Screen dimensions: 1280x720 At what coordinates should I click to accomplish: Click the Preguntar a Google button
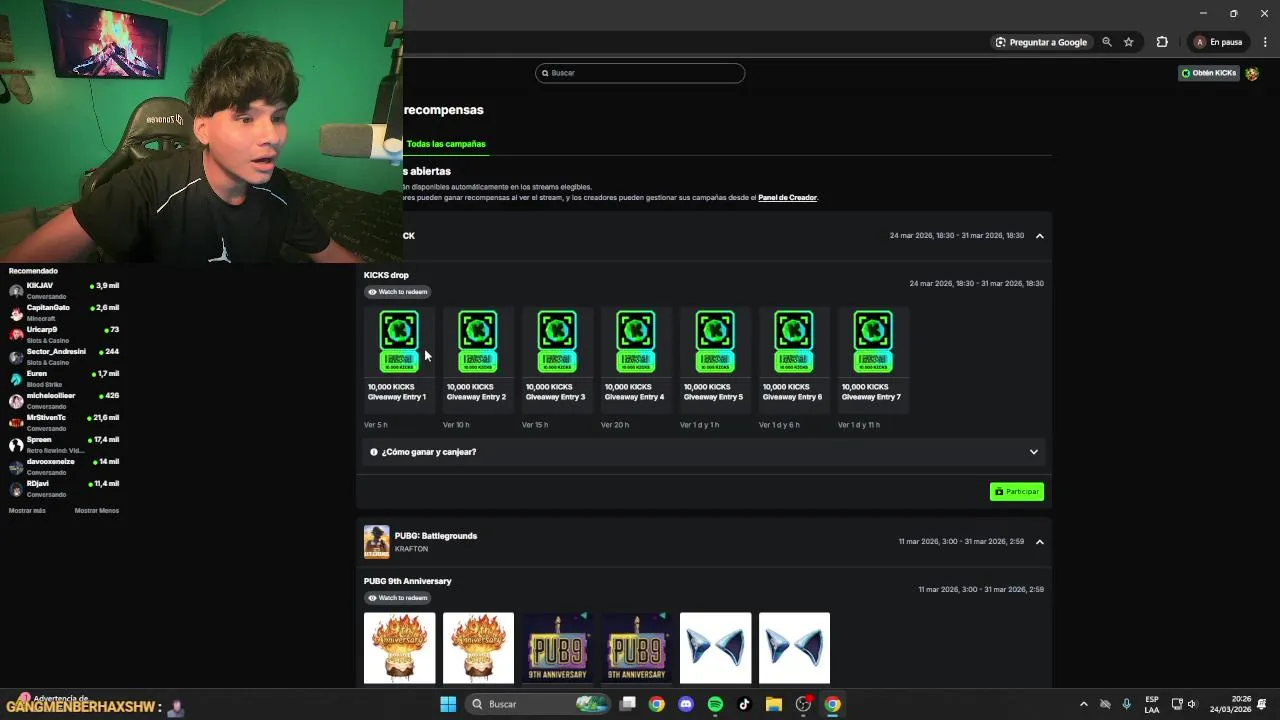pos(1041,42)
